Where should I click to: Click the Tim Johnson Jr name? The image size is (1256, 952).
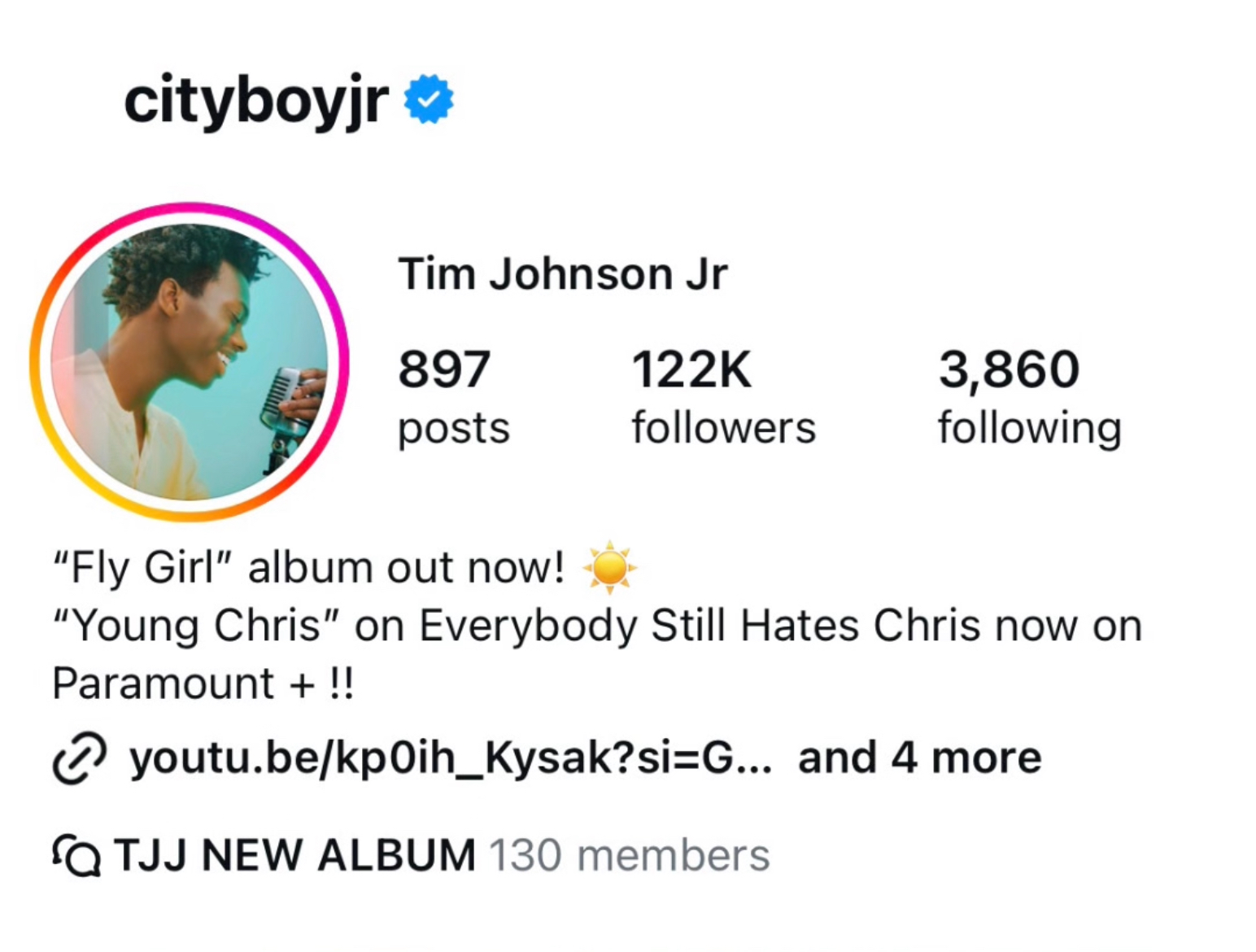tap(563, 273)
